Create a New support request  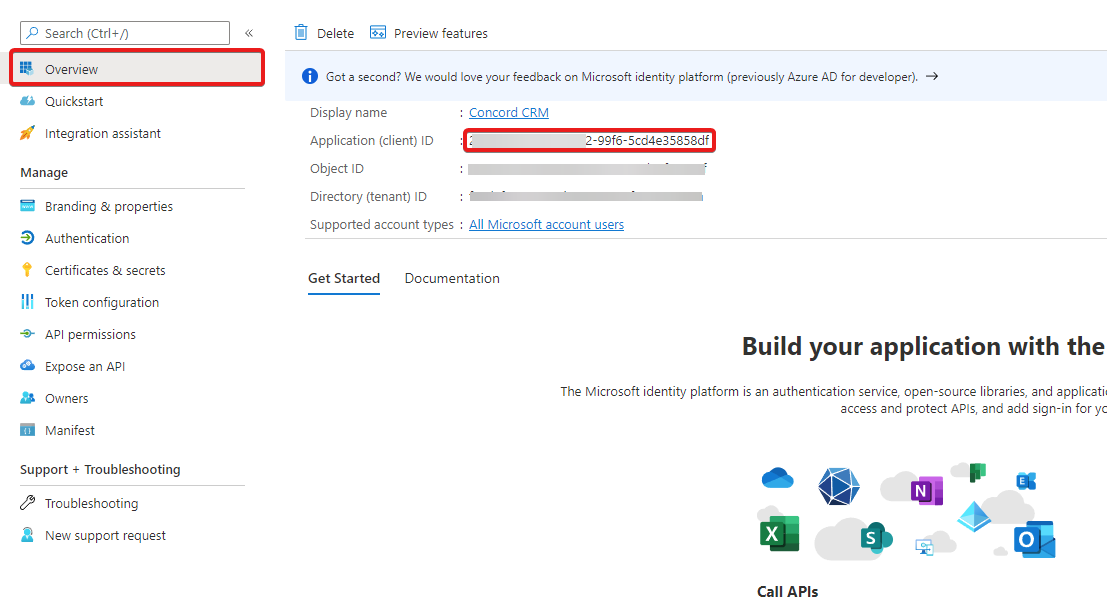coord(103,535)
